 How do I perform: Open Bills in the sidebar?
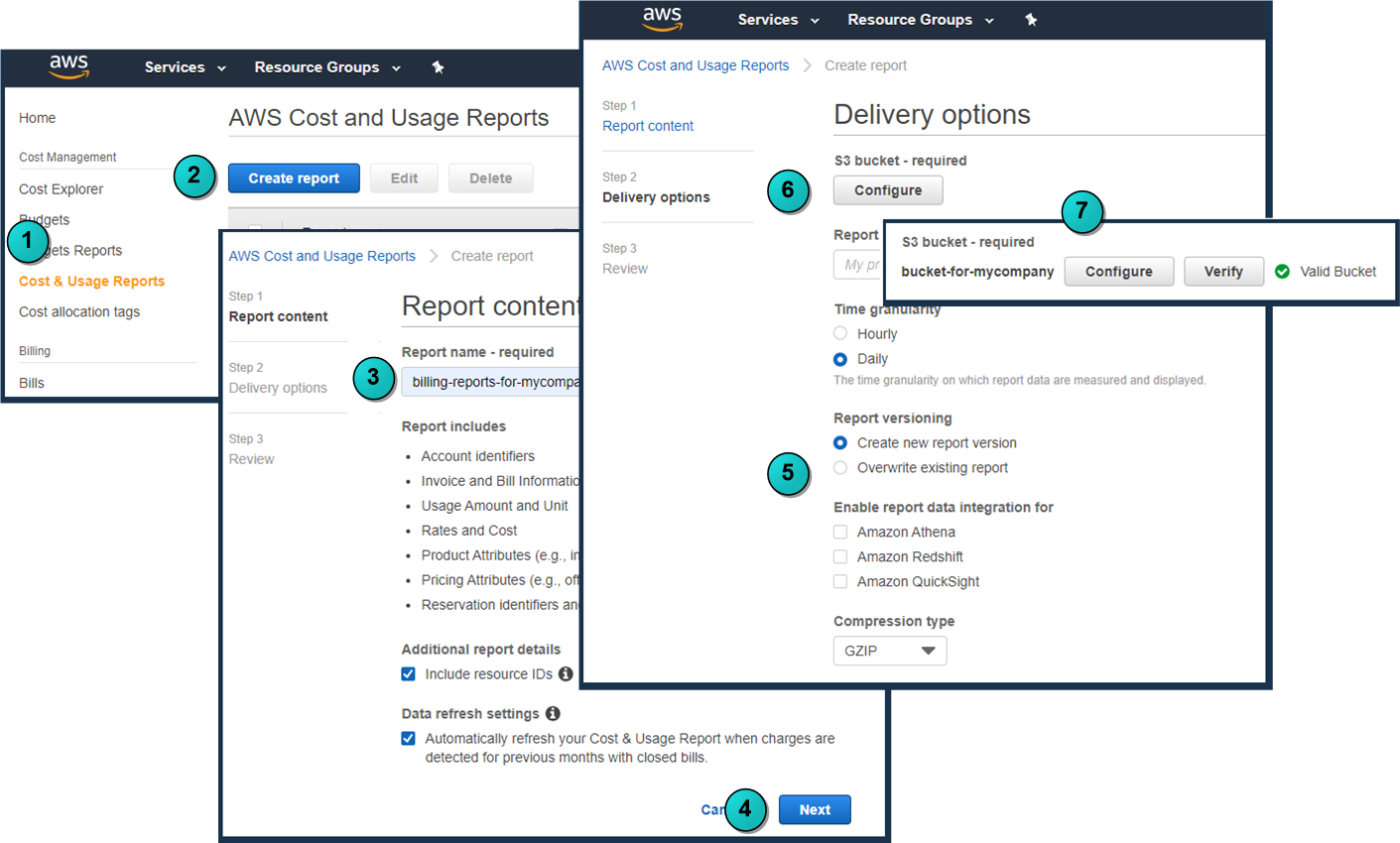[x=32, y=383]
